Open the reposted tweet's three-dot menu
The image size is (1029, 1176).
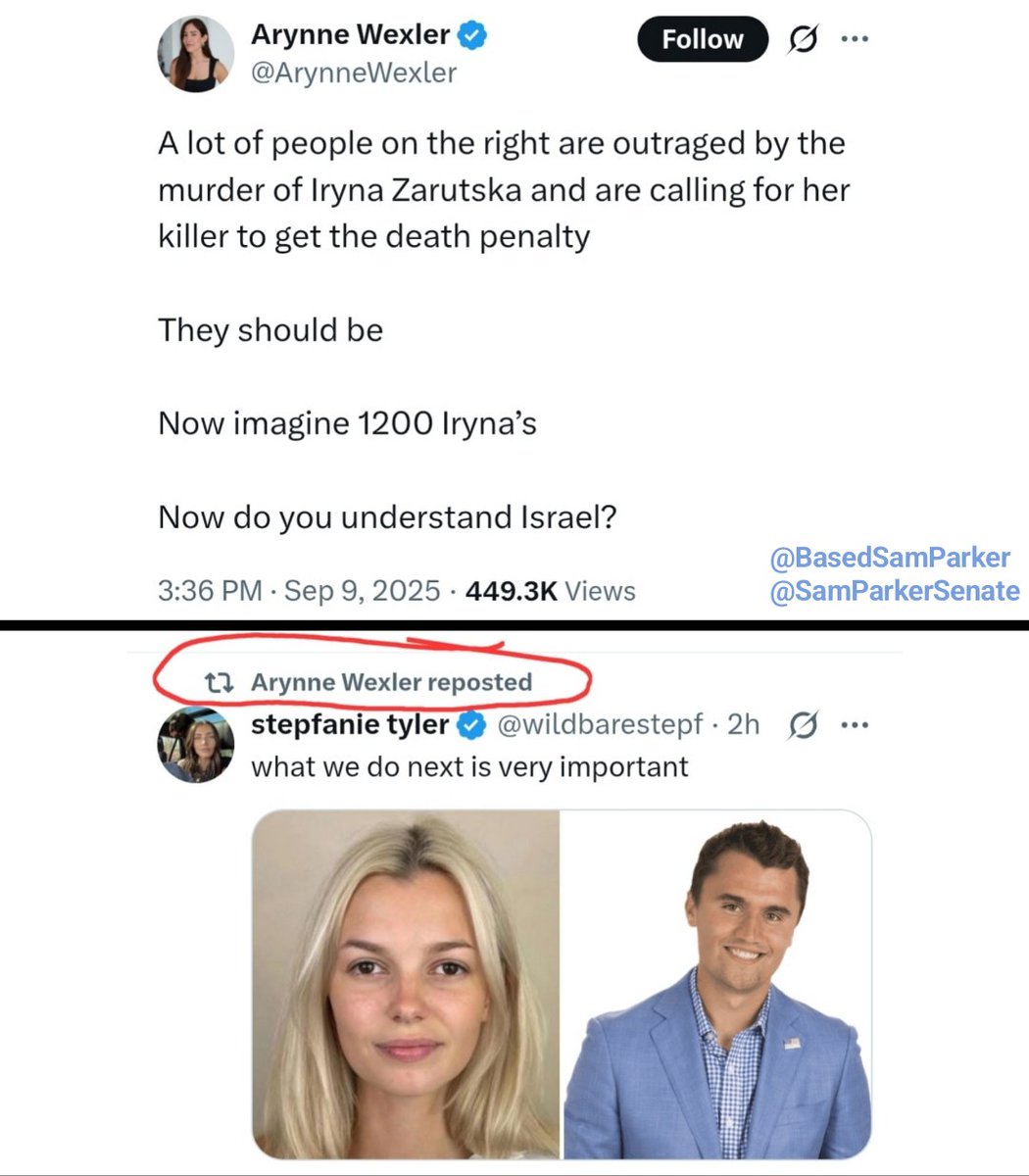[x=855, y=726]
